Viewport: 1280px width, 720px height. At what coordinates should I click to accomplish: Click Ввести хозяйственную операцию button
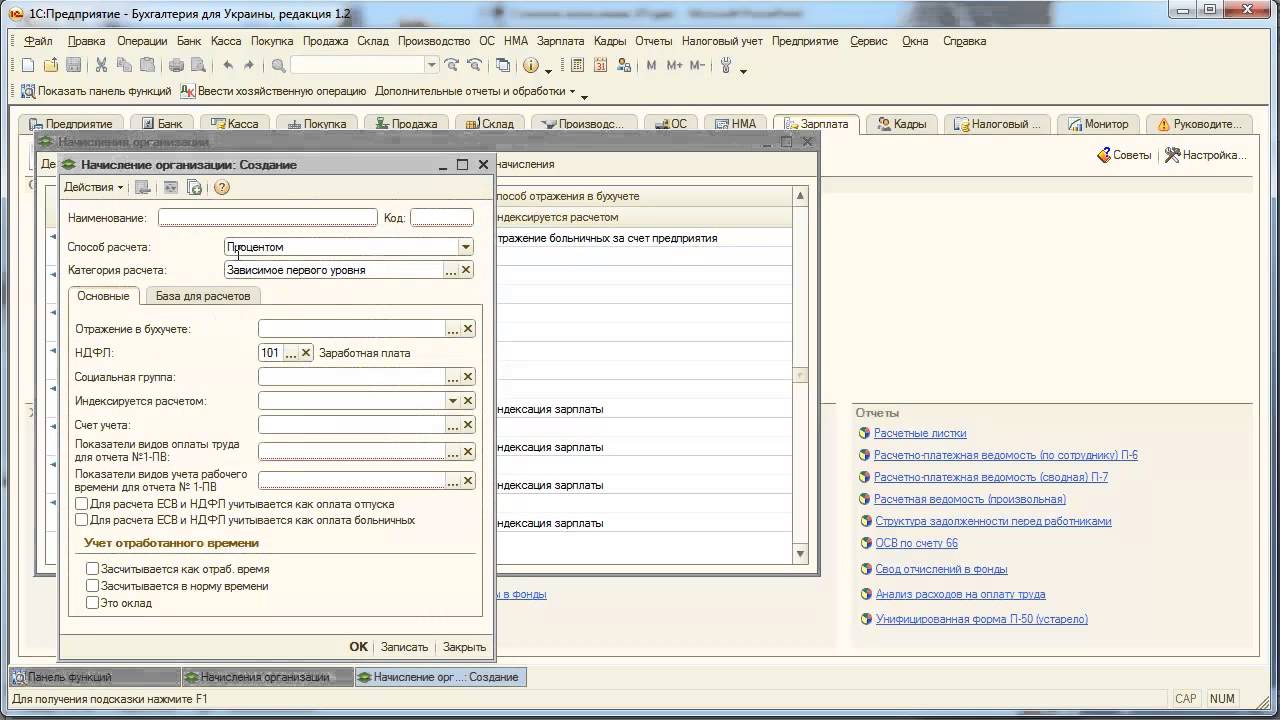273,91
